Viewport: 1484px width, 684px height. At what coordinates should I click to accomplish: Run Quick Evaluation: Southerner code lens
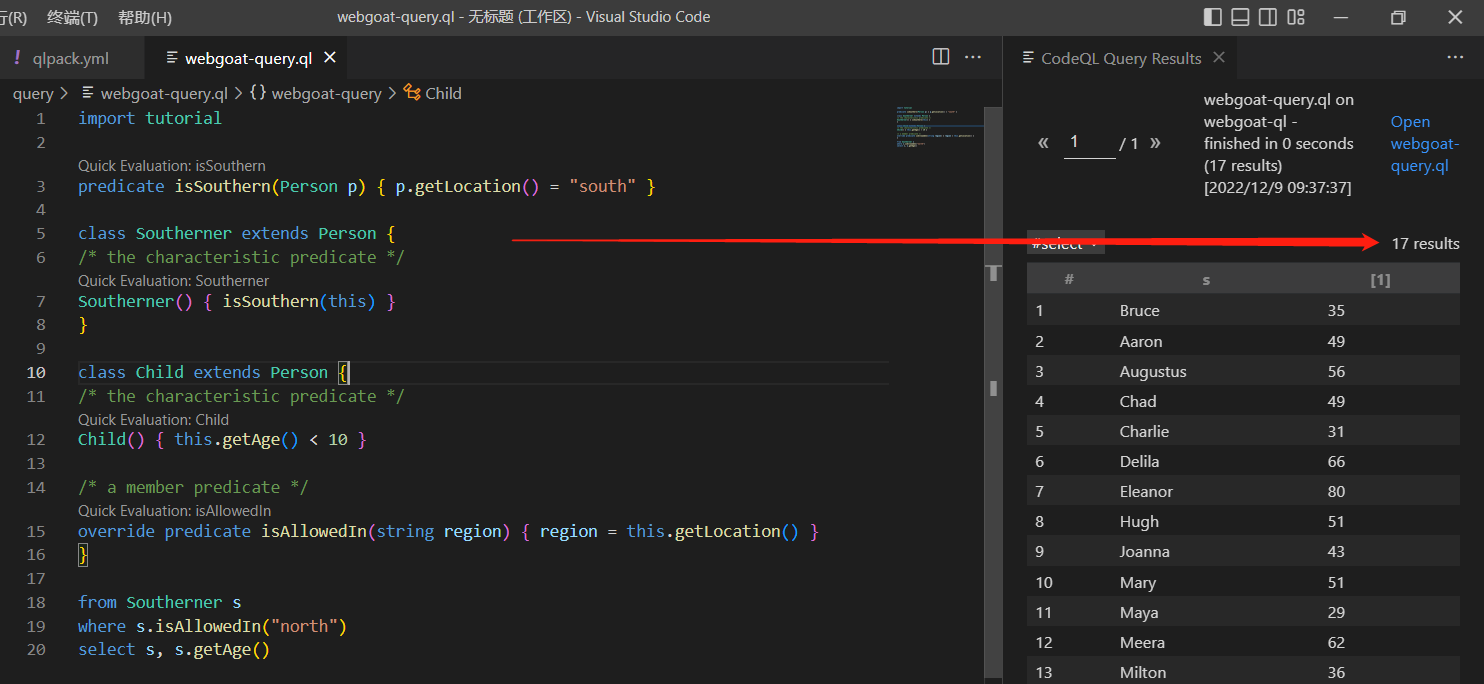coord(174,281)
